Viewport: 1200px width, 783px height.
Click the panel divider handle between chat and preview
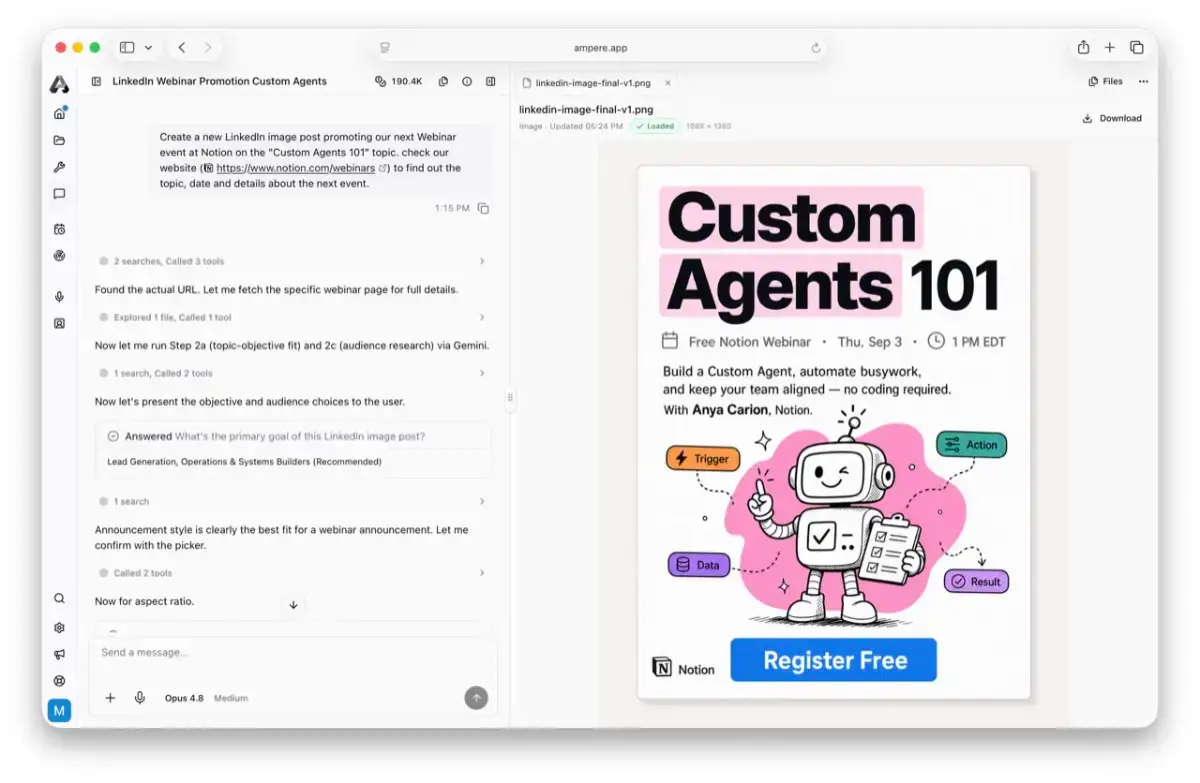coord(510,398)
